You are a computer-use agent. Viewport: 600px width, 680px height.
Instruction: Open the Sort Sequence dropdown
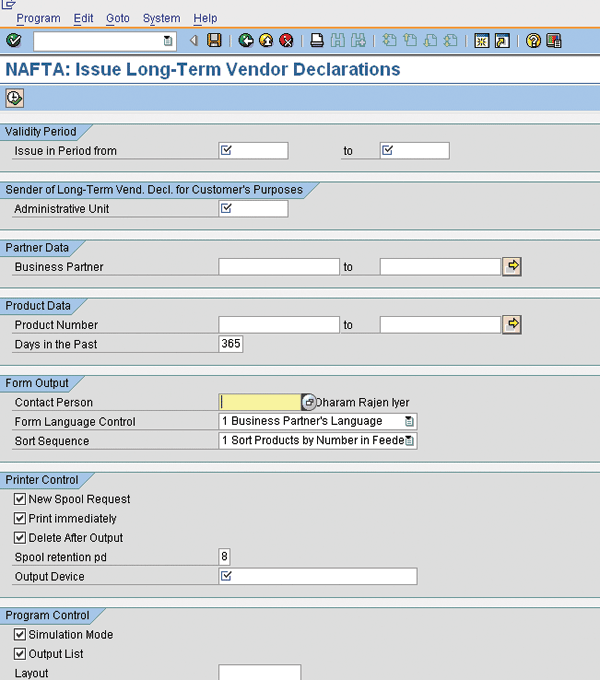click(409, 441)
